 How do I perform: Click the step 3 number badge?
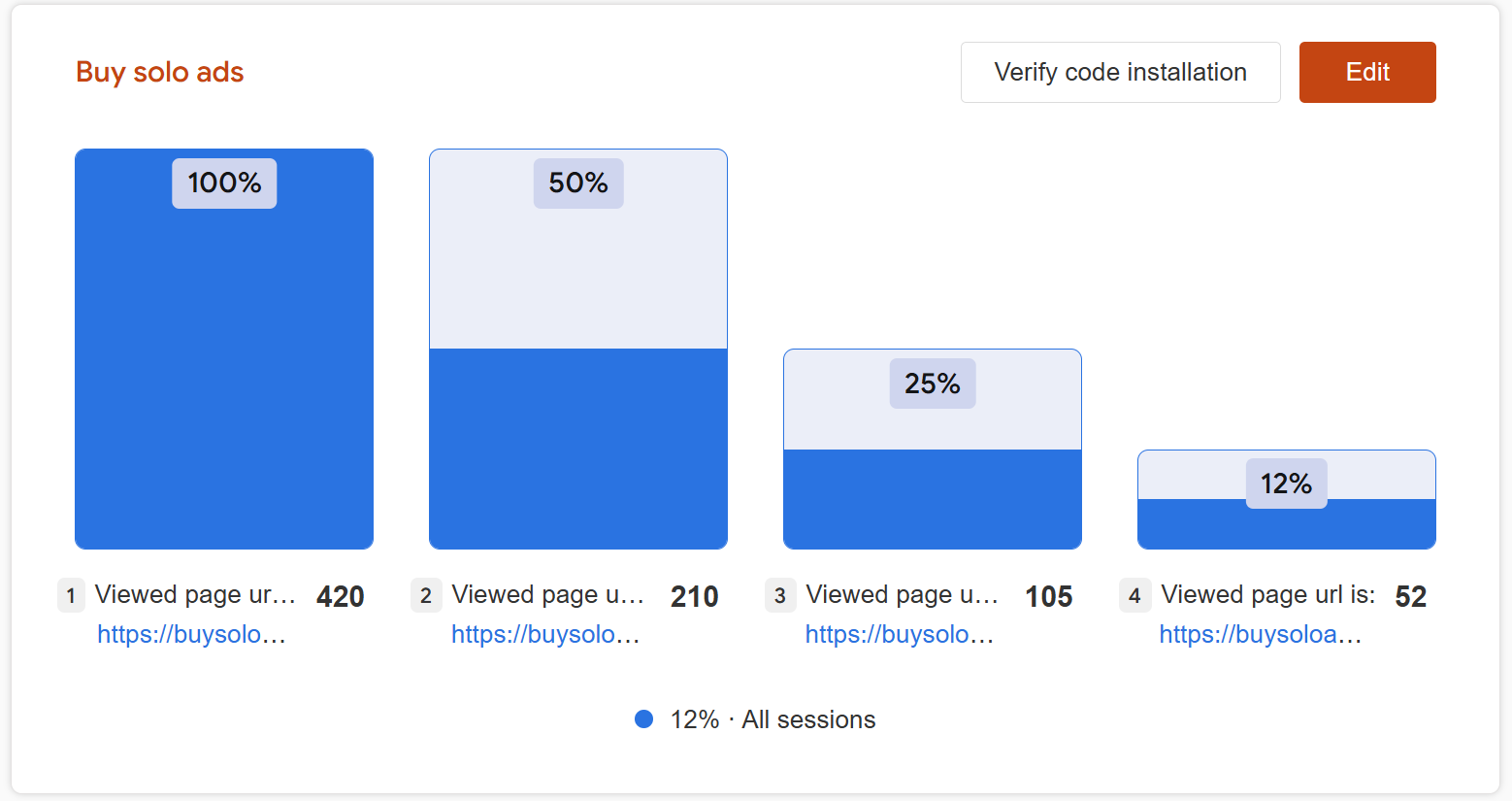[x=780, y=595]
